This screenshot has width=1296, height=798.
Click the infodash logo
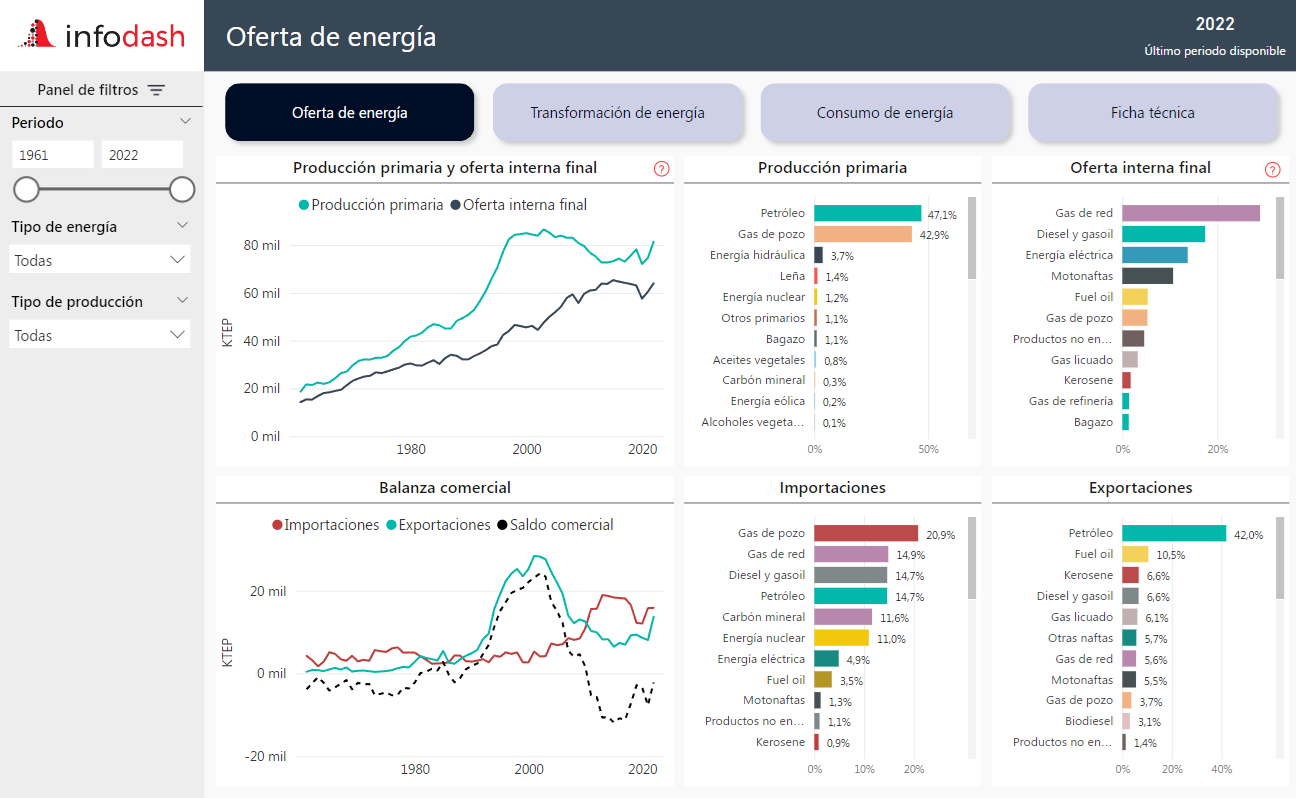point(102,36)
